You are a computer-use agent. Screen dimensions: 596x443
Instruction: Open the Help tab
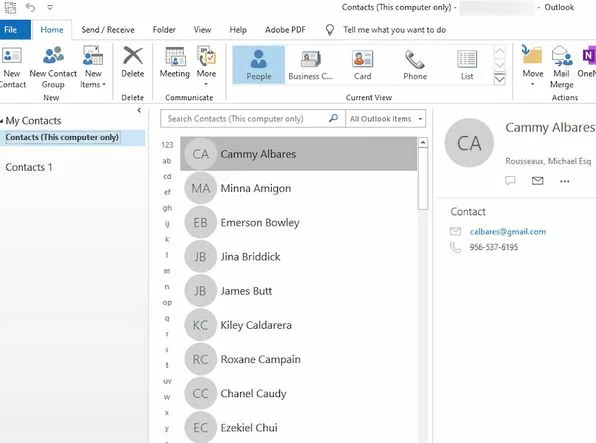(238, 30)
